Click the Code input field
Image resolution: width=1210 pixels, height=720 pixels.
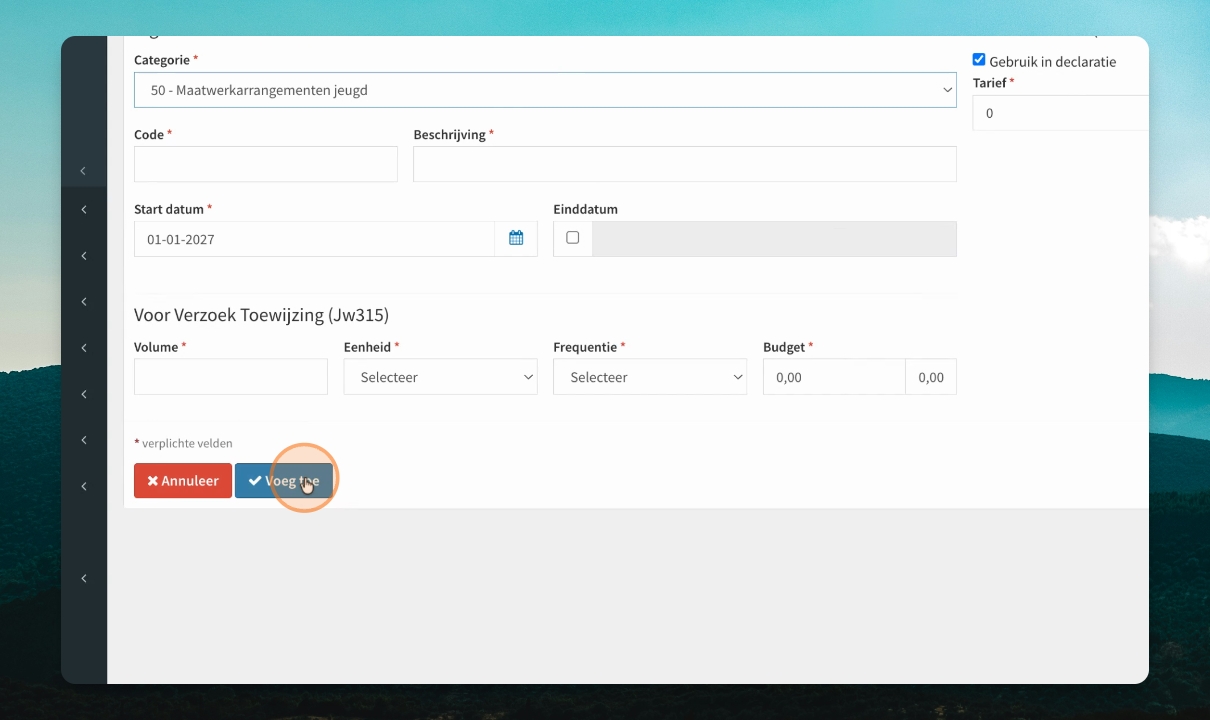(266, 164)
